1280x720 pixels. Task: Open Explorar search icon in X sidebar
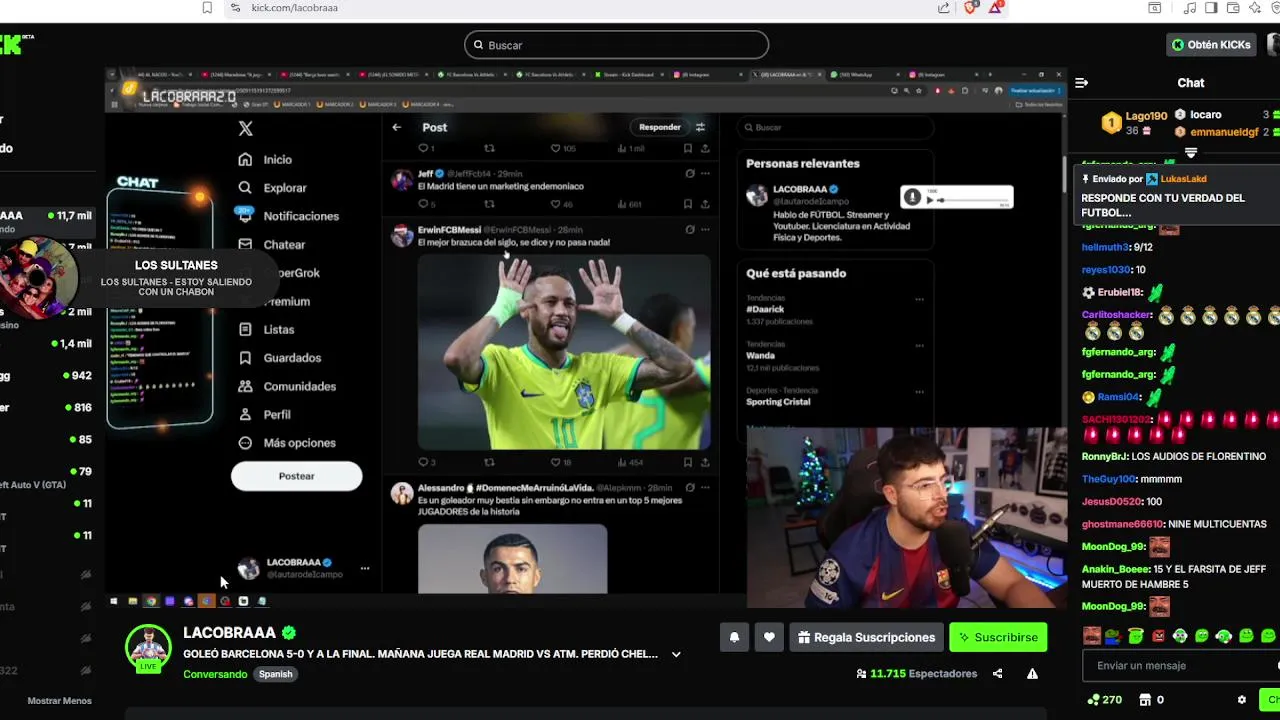coord(245,188)
